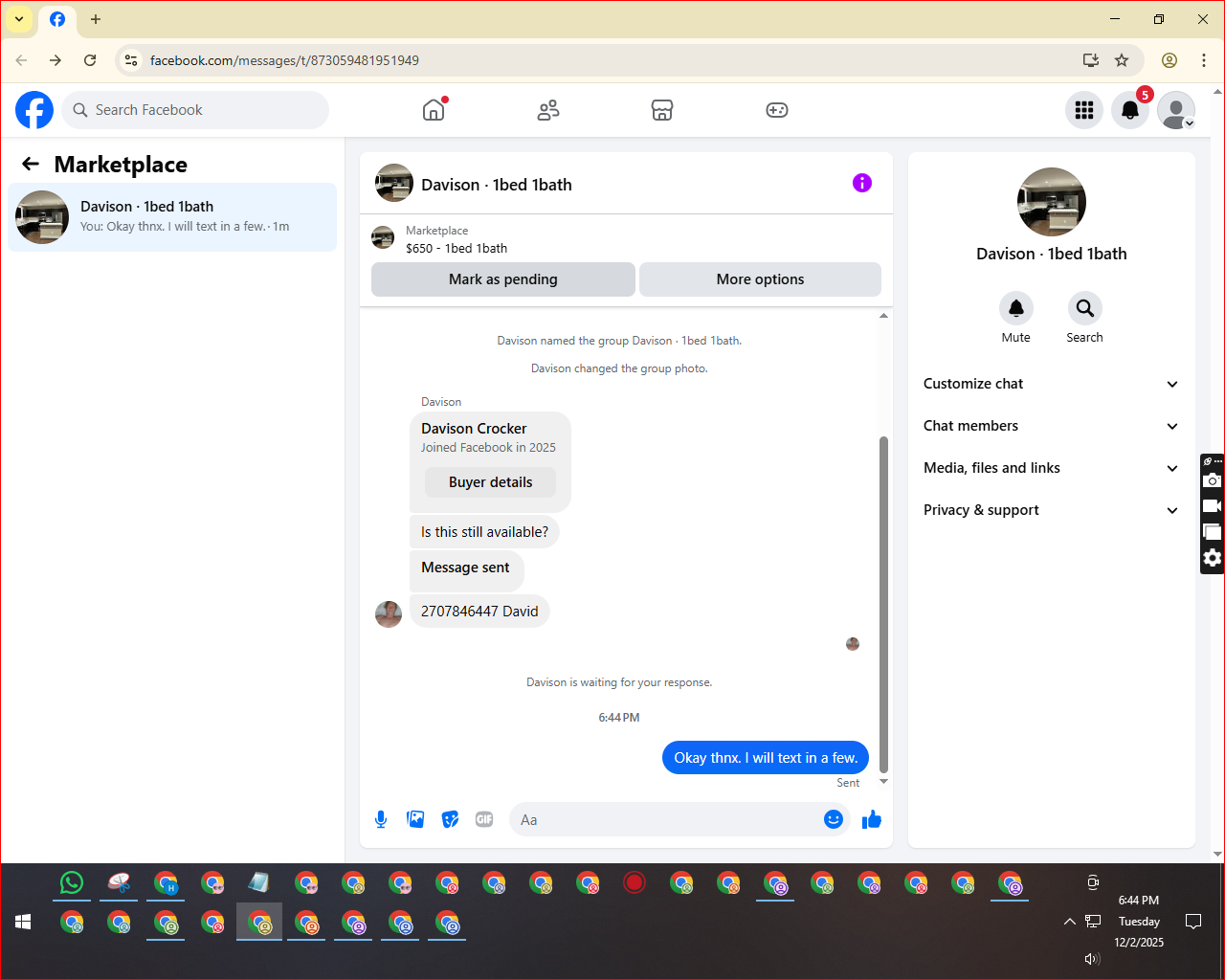Expand Privacy & support section
The width and height of the screenshot is (1225, 980).
1052,510
